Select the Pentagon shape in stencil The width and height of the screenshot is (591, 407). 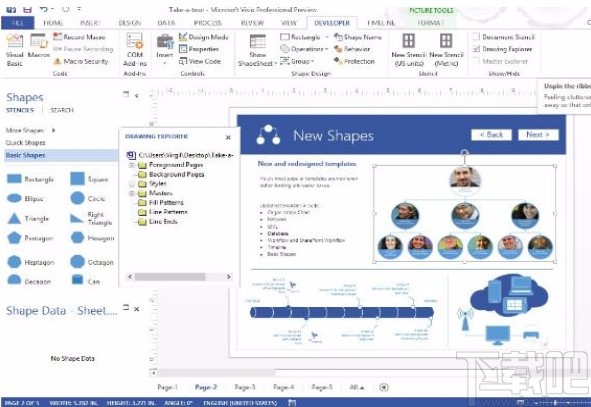30,238
